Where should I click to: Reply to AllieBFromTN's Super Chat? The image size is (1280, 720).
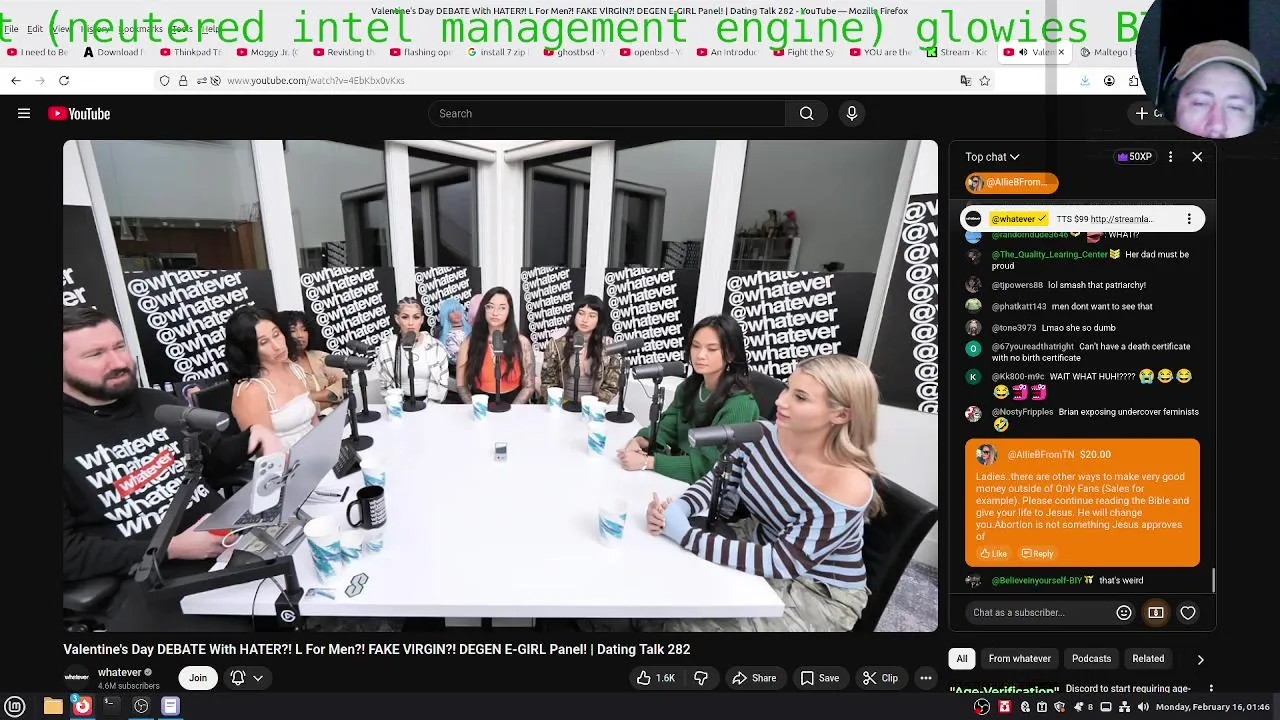point(1037,554)
